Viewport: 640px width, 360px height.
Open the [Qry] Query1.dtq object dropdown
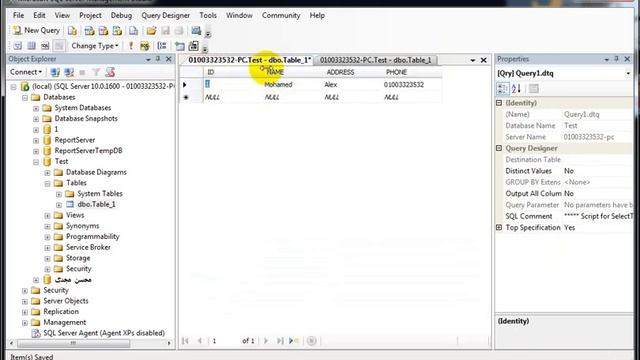(x=628, y=73)
